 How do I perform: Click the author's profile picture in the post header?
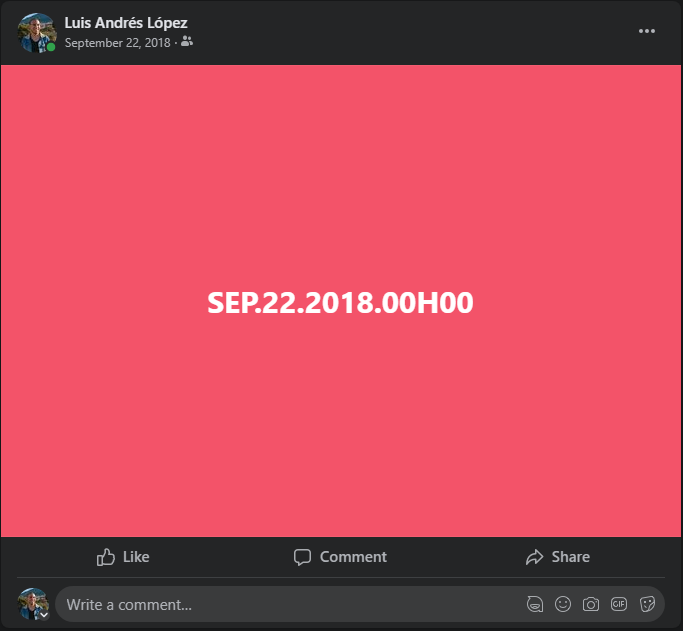pyautogui.click(x=37, y=33)
